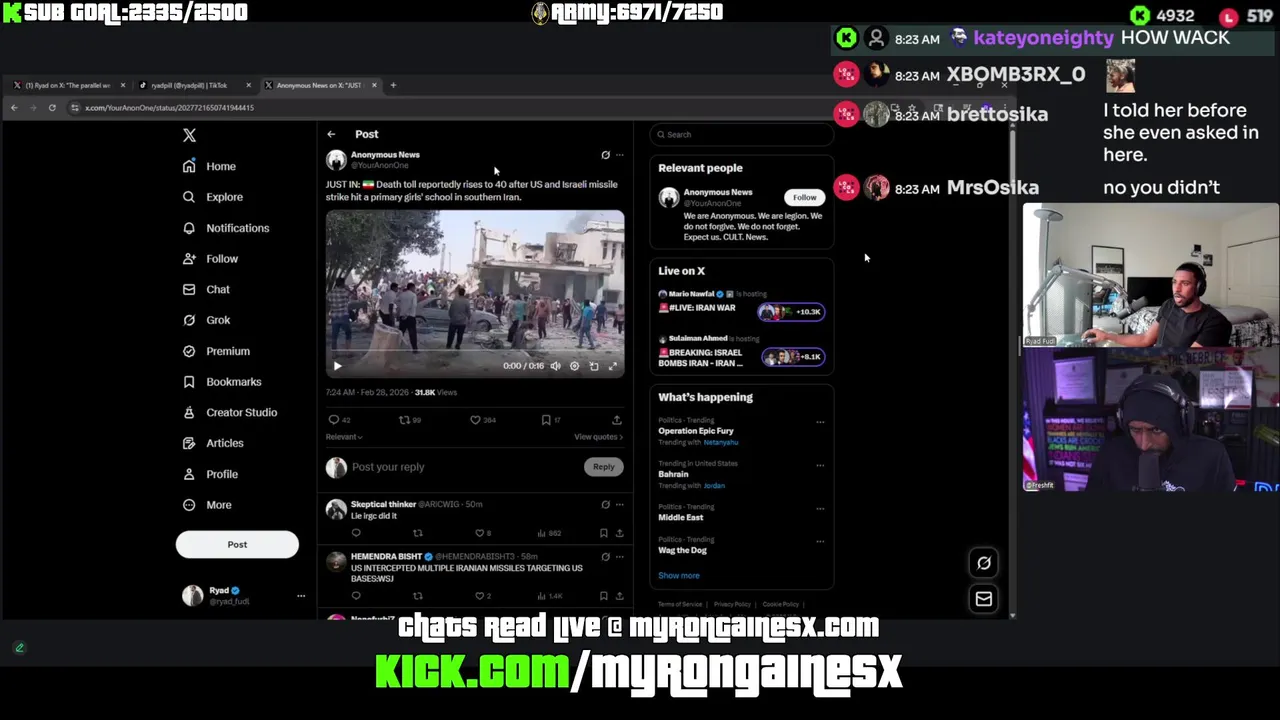Enable picture-in-picture on the video

click(594, 366)
